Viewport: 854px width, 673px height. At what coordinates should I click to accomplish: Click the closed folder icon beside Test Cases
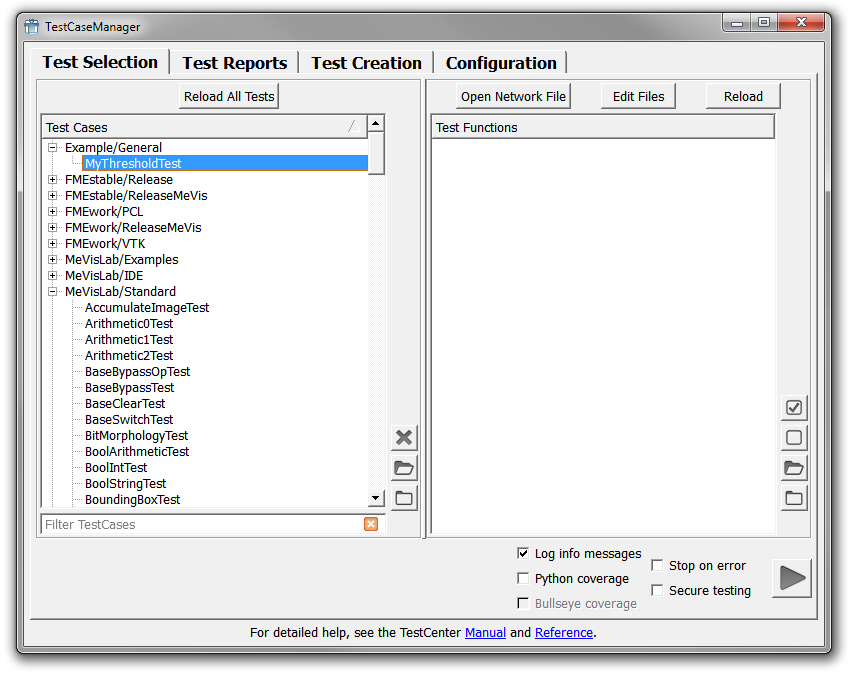[x=404, y=498]
